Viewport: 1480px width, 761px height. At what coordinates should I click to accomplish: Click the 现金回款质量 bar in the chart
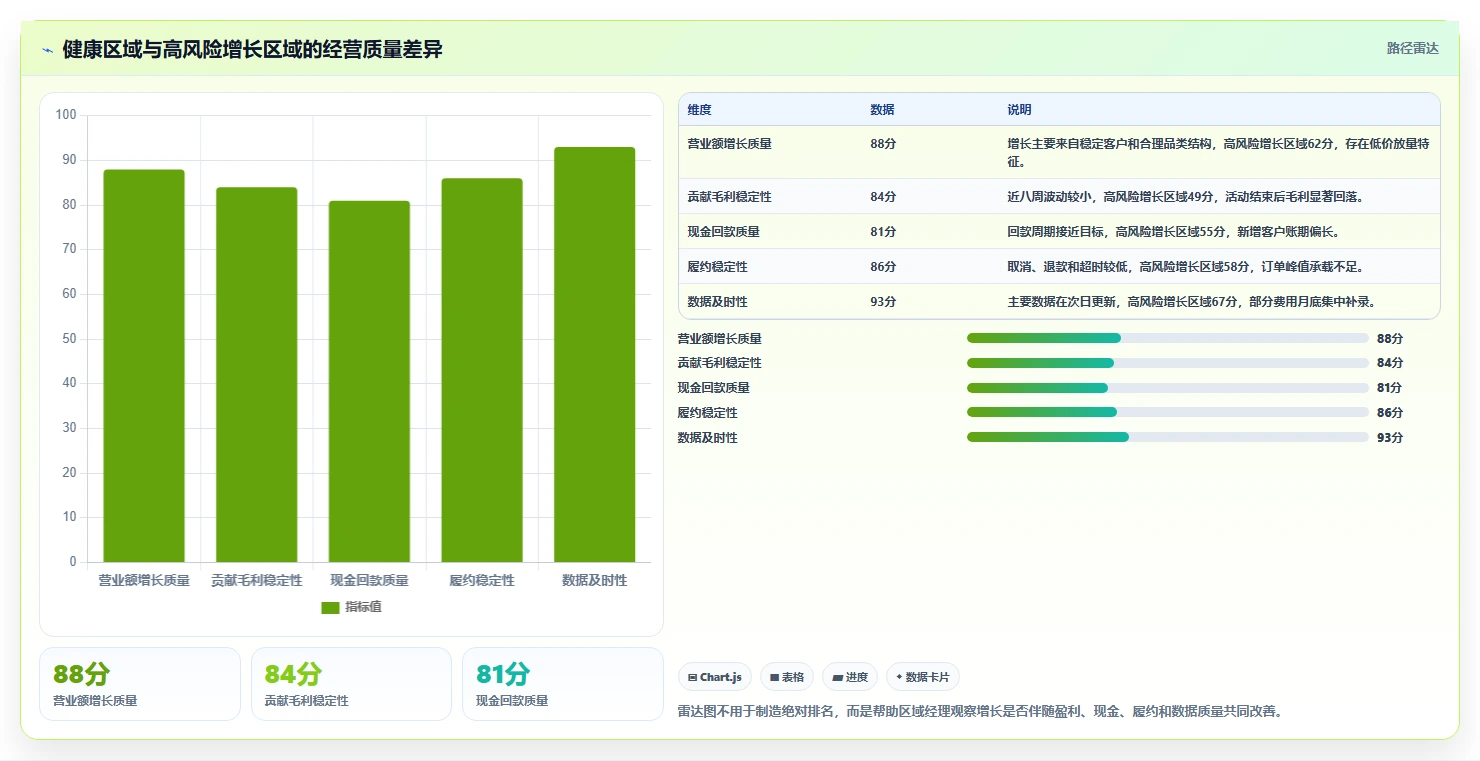(369, 381)
